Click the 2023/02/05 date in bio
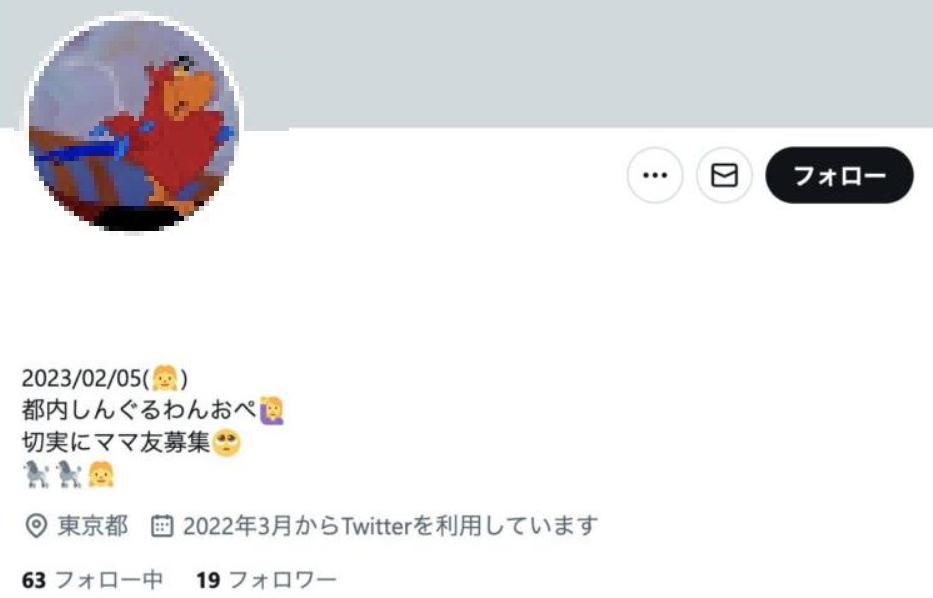The width and height of the screenshot is (933, 598). [x=82, y=378]
